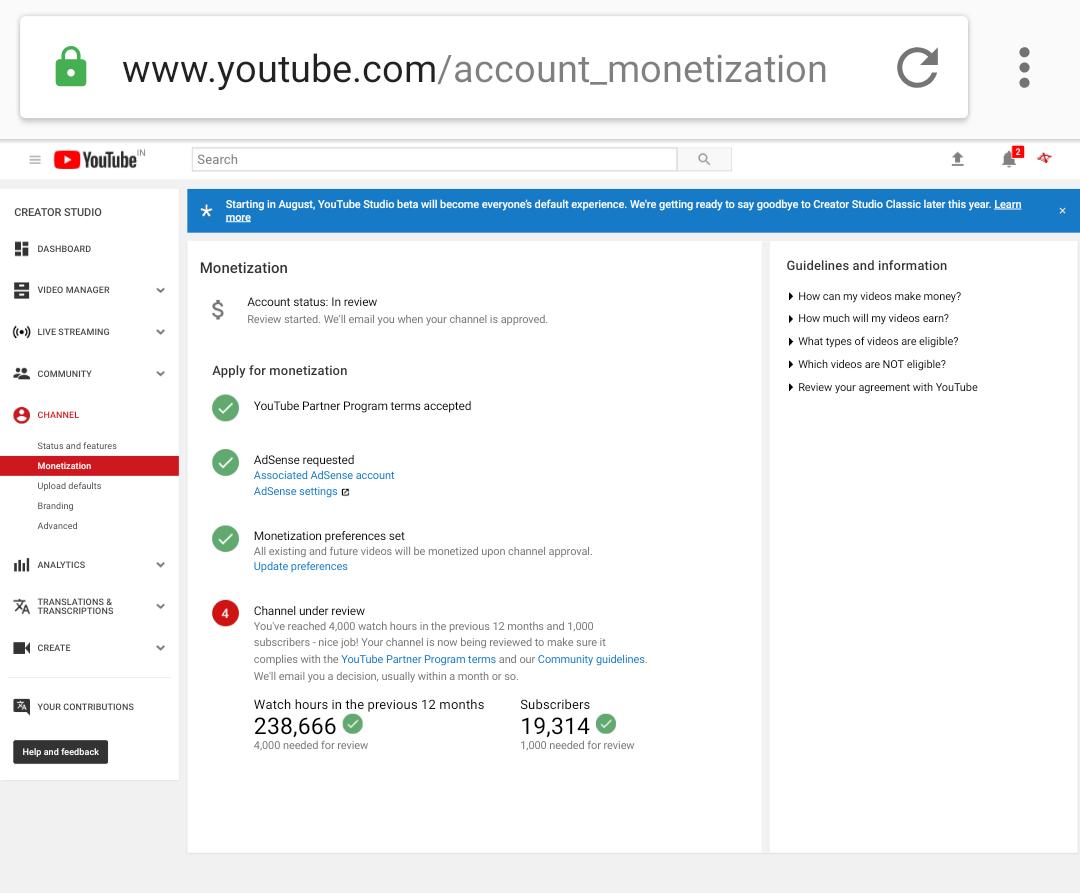Expand 'Which videos are NOT eligible?'
1080x893 pixels.
coord(866,364)
